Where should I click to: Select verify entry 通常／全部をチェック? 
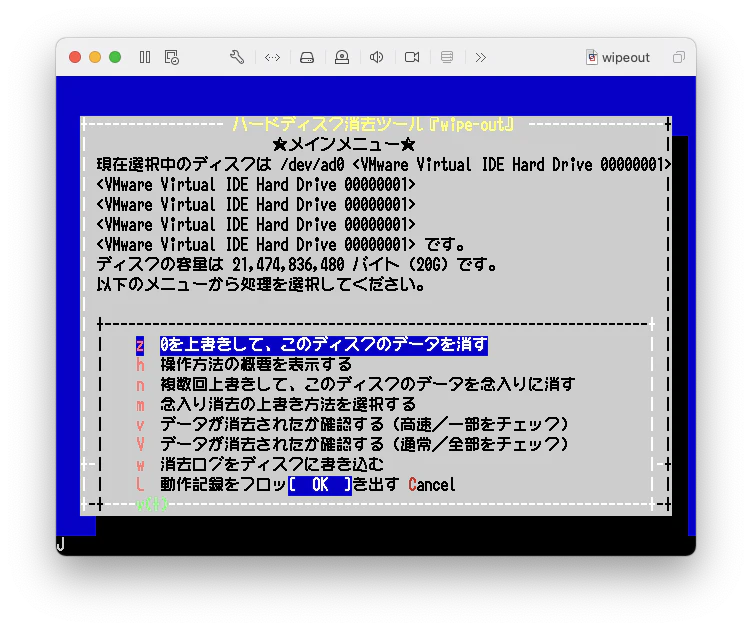pos(364,444)
